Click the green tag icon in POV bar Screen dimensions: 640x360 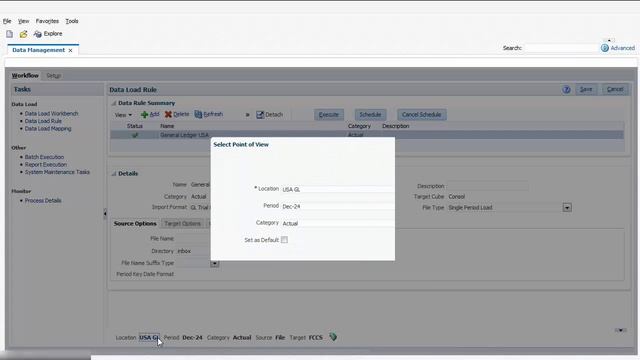tap(333, 337)
